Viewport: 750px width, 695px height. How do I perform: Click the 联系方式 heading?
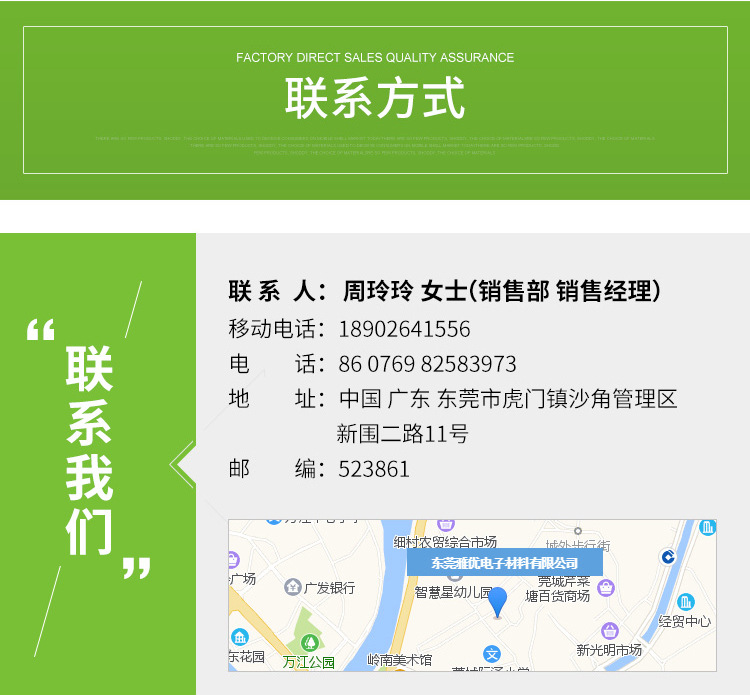375,99
